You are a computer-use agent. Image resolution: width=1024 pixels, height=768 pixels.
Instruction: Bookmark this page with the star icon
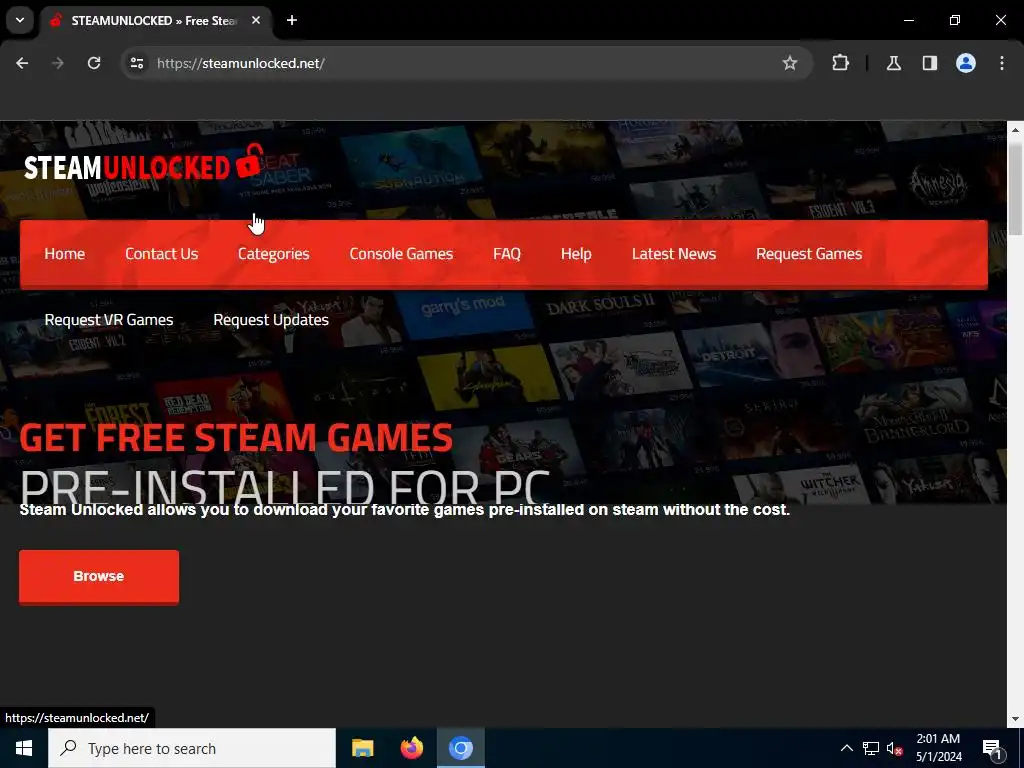[x=790, y=63]
